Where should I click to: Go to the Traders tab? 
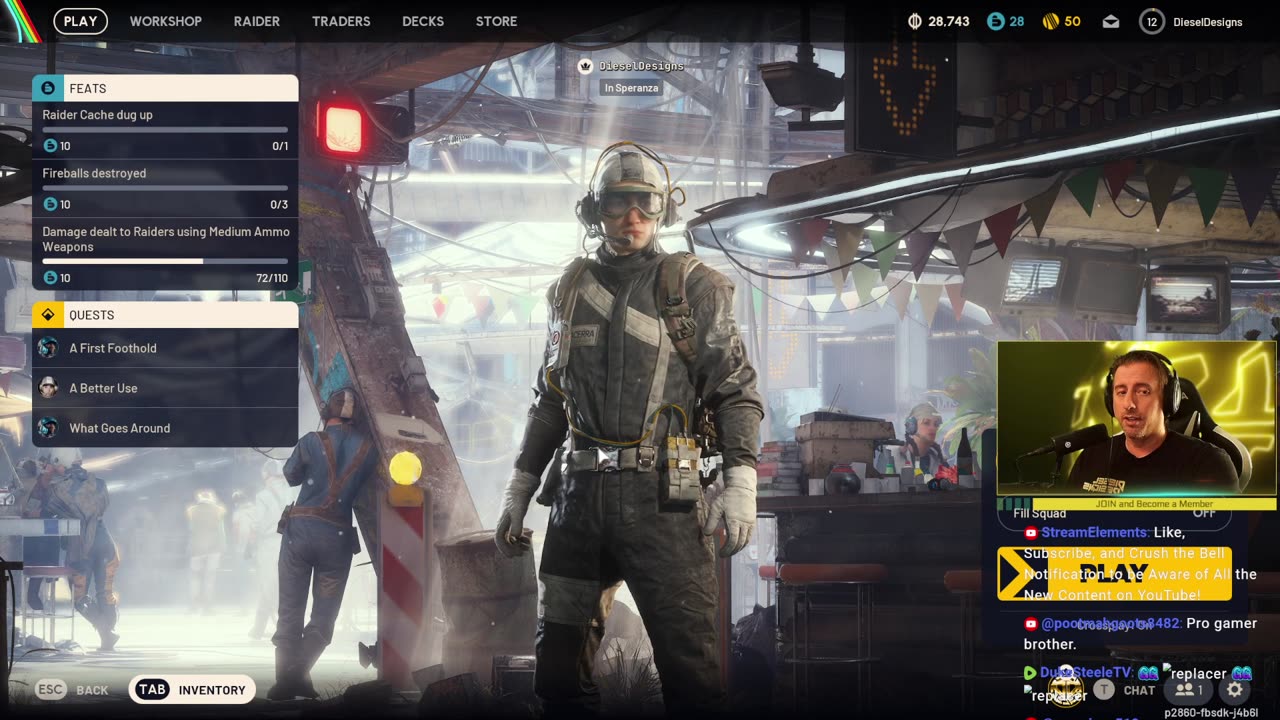(341, 21)
